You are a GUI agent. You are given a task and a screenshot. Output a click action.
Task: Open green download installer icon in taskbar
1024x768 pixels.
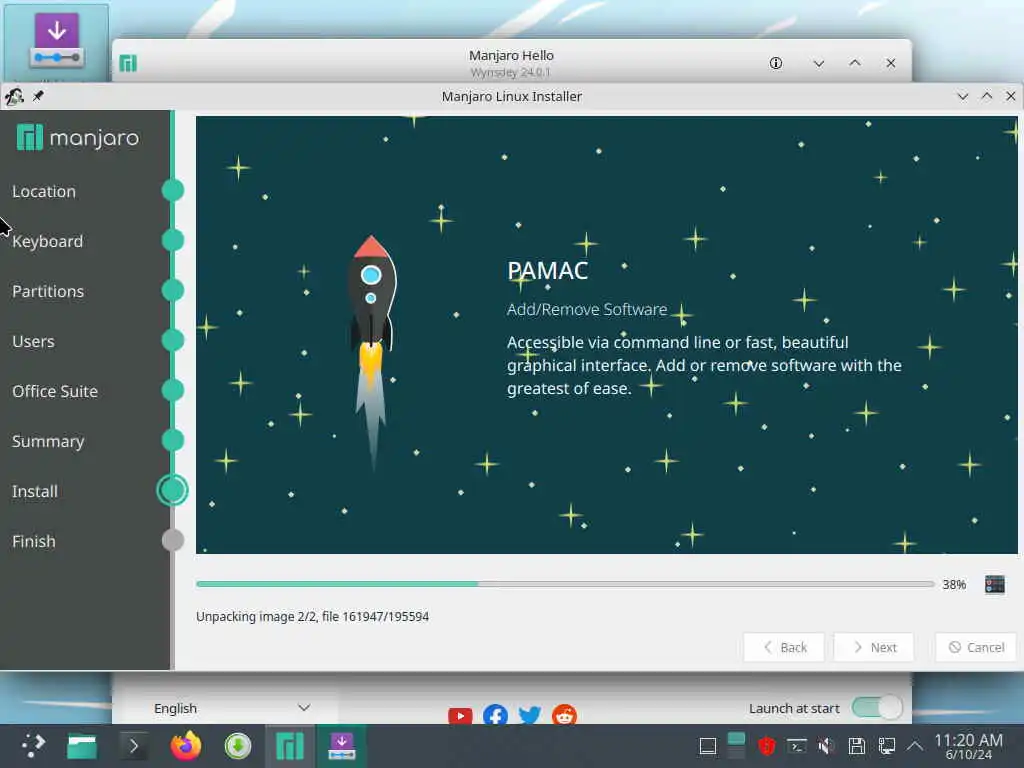click(238, 746)
